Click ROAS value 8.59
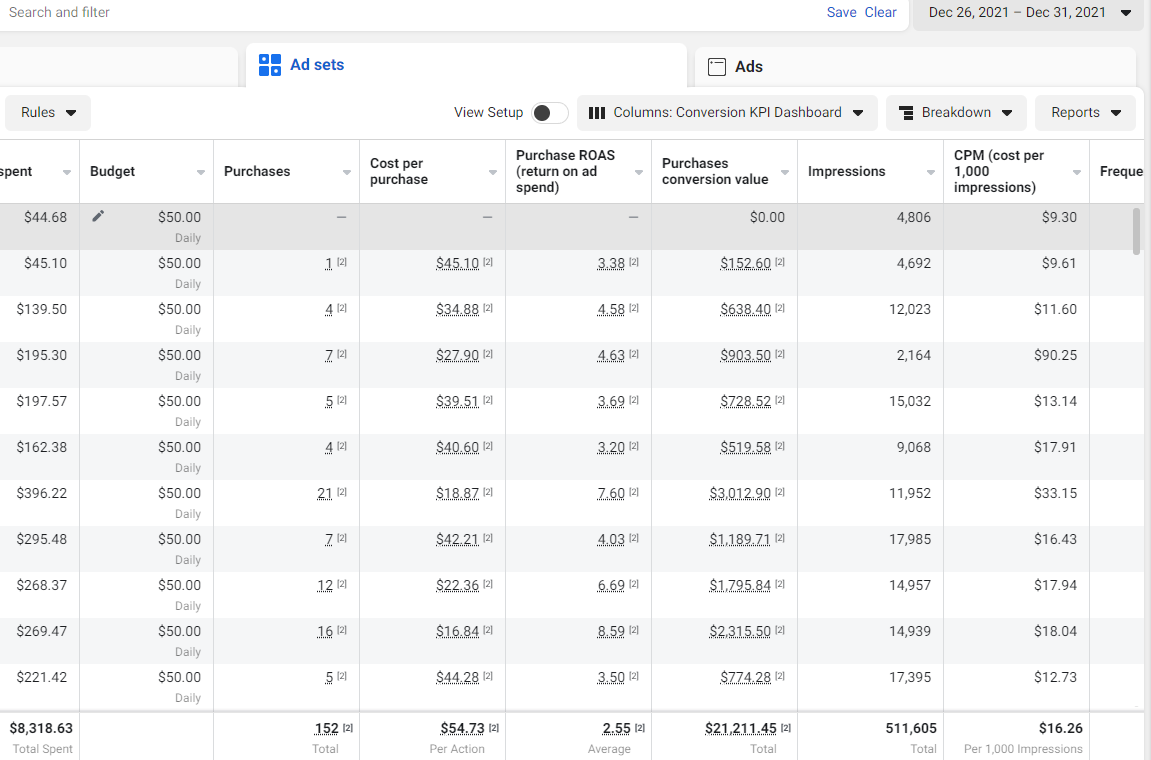1151x760 pixels. [x=611, y=631]
